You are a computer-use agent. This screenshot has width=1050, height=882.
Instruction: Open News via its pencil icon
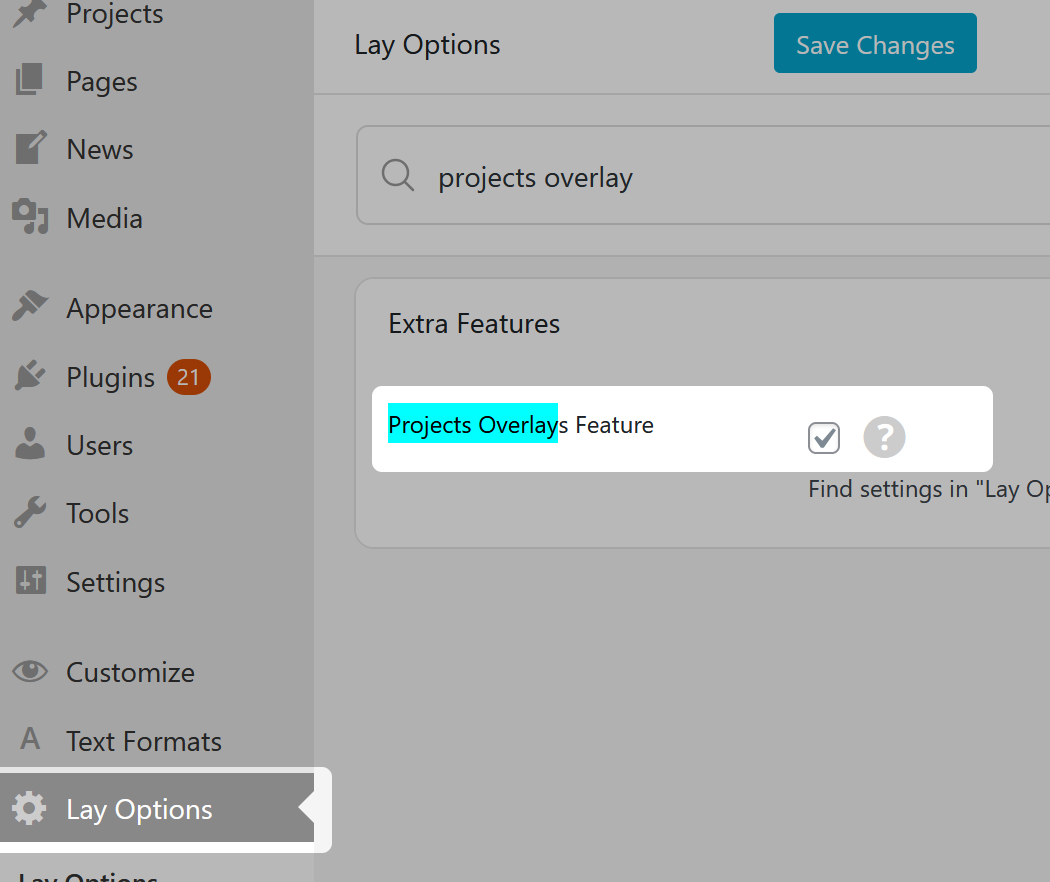click(30, 148)
